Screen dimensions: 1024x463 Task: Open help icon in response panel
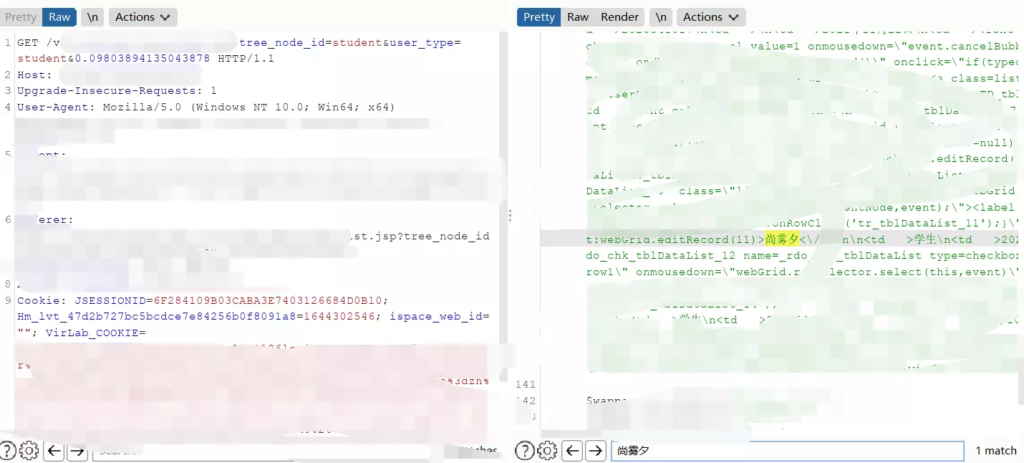coord(524,451)
